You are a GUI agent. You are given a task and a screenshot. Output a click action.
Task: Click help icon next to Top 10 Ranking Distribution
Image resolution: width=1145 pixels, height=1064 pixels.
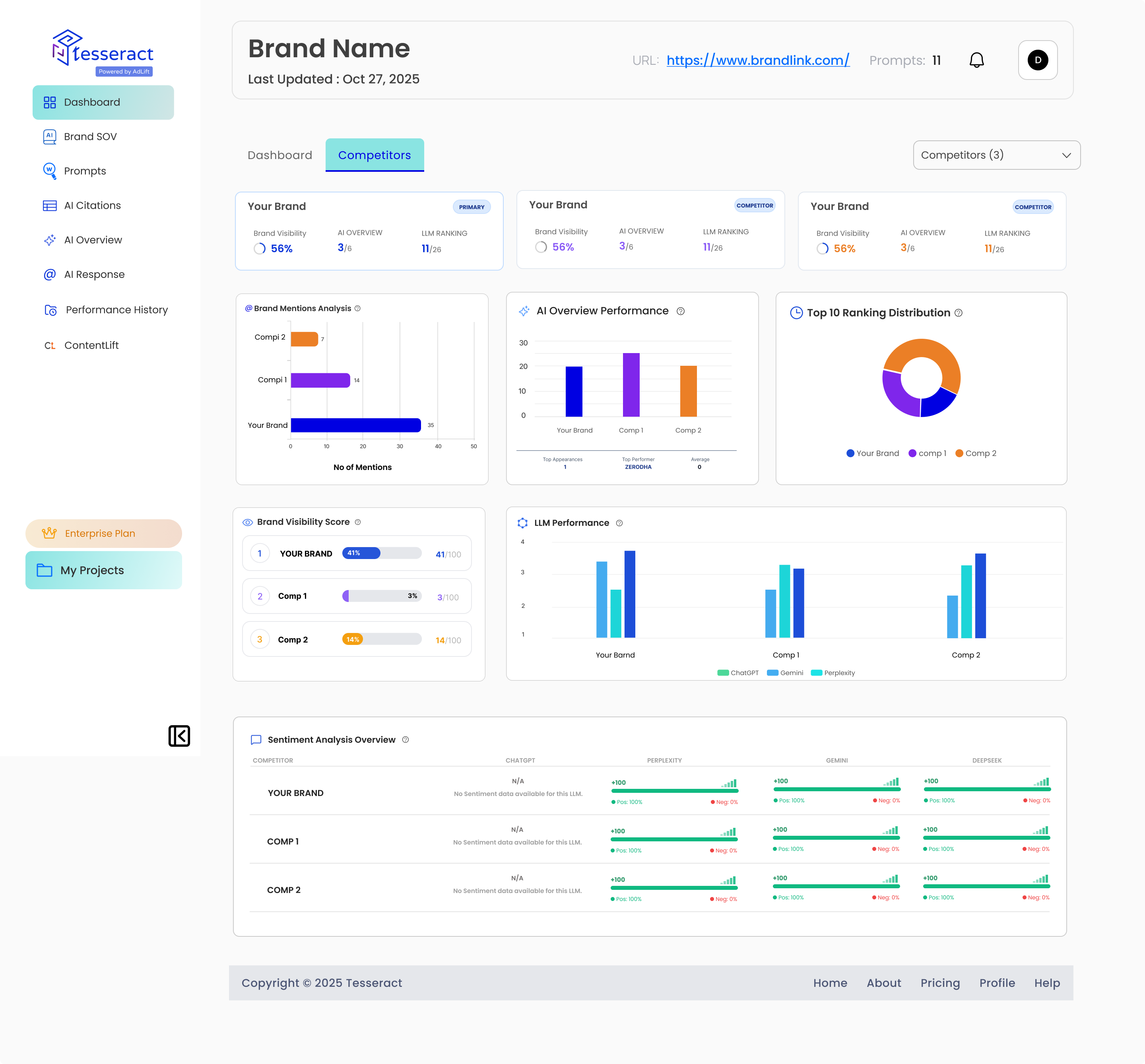coord(959,313)
